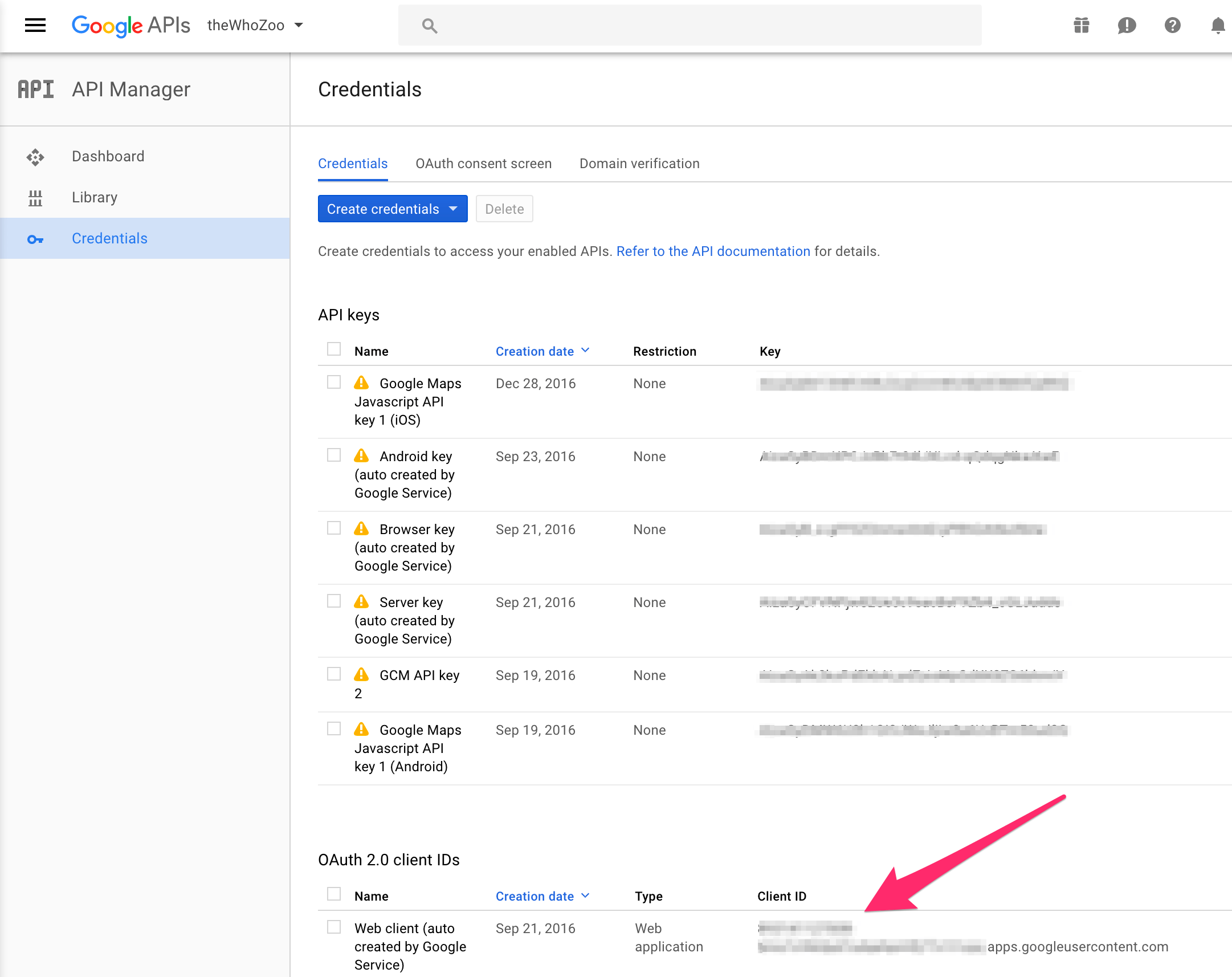Screen dimensions: 1232x977
Task: Click the Credentials key icon in sidebar
Action: (35, 239)
